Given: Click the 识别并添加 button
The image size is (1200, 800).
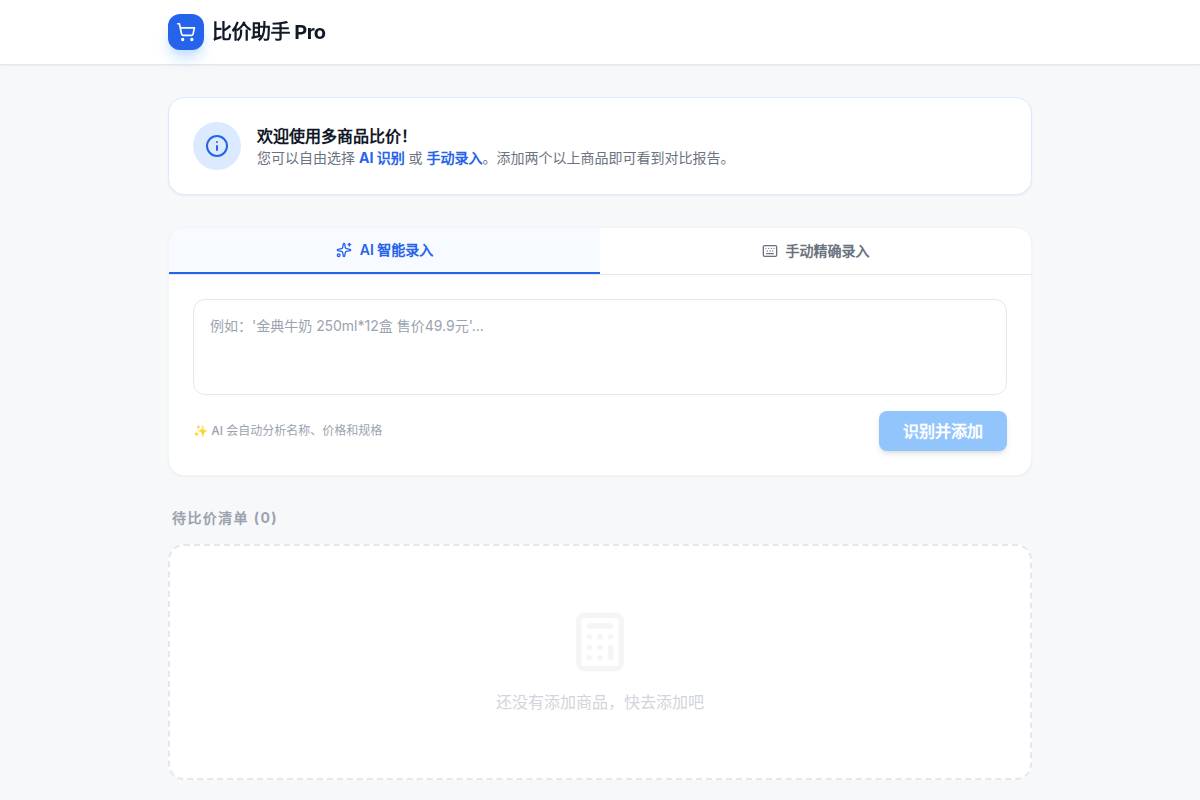Looking at the screenshot, I should point(942,431).
